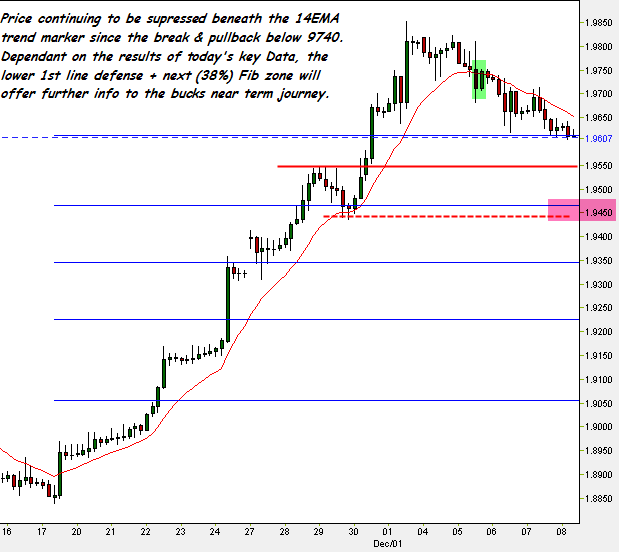Screen dimensions: 619x552
Task: Select the solid red 1.9550 resistance line
Action: click(x=427, y=167)
